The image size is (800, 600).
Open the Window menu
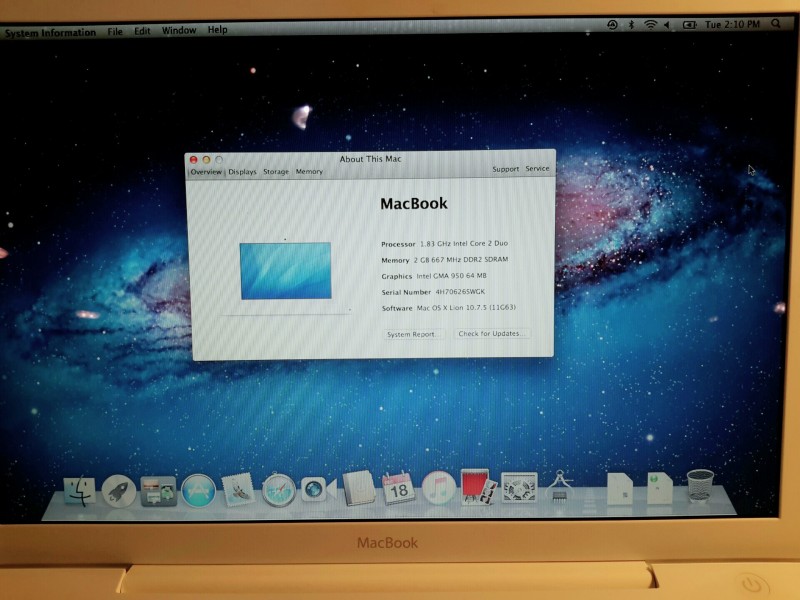click(179, 31)
